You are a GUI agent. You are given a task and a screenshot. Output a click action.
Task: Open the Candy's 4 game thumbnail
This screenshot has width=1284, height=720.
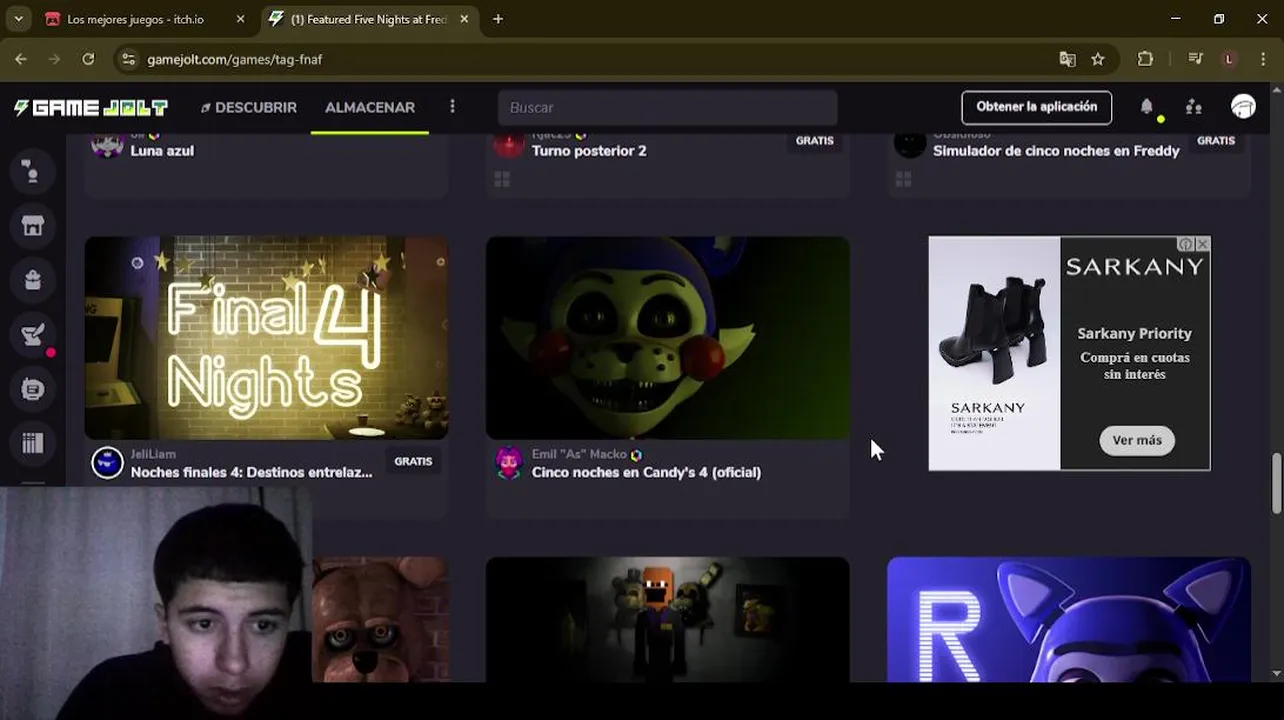[x=667, y=338]
